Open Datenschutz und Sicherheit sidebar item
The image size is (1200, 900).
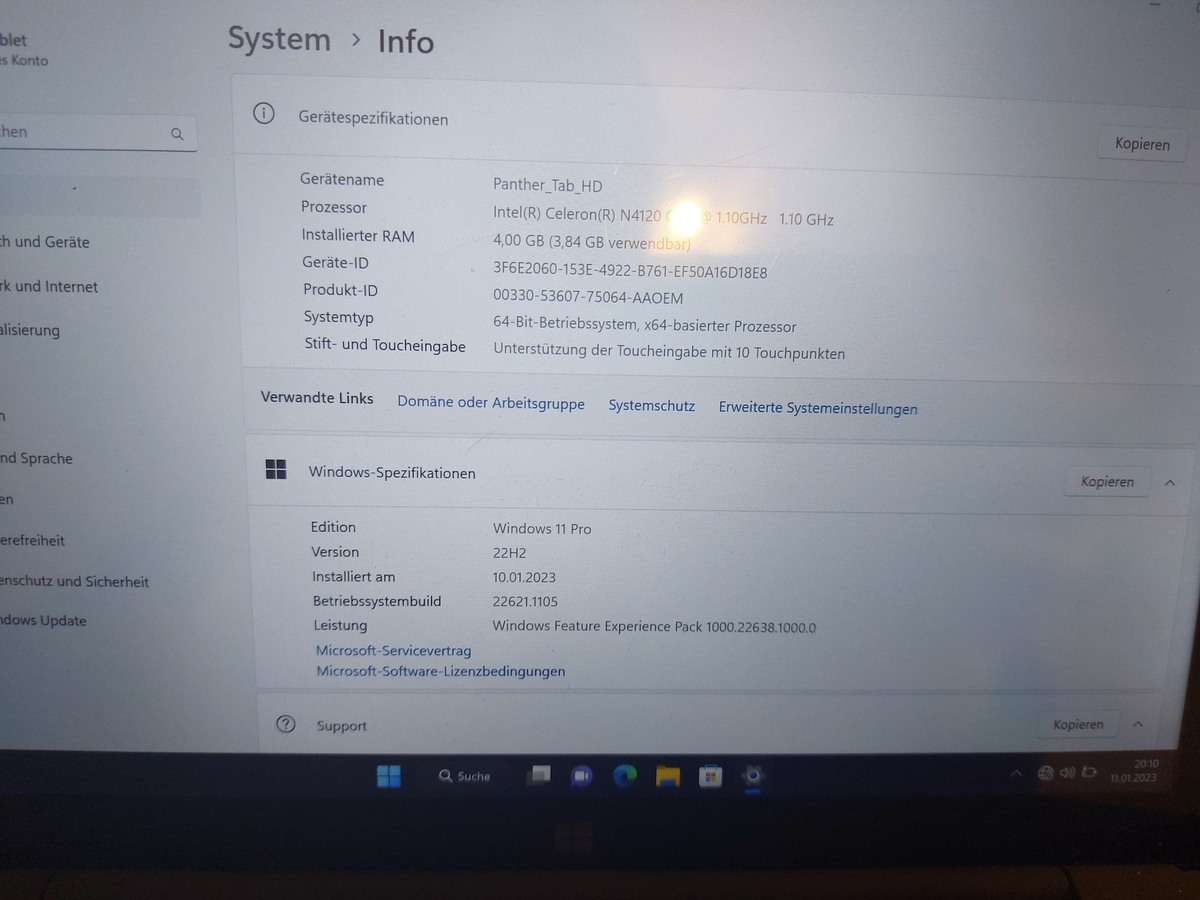(x=74, y=581)
